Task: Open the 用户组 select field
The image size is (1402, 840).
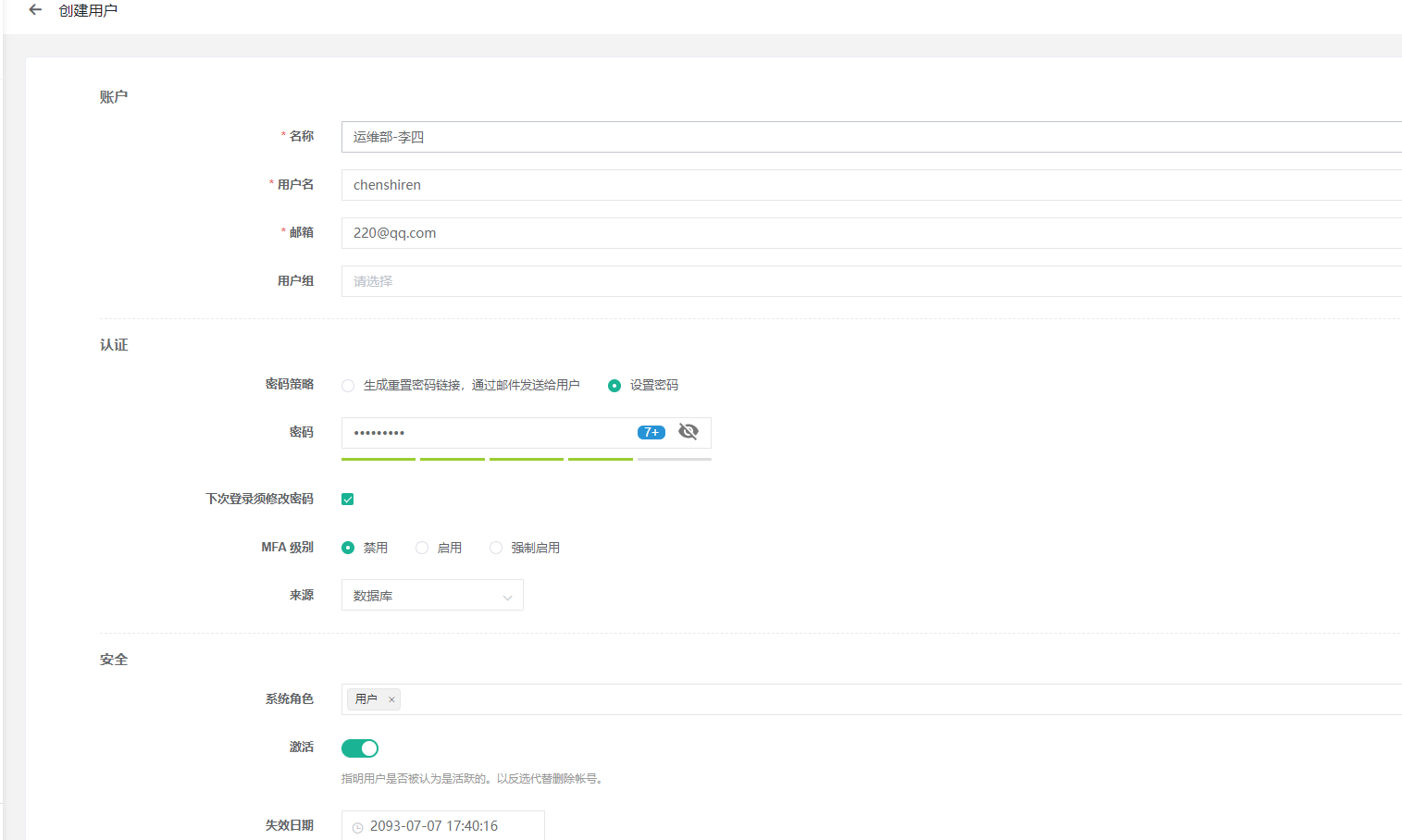Action: (872, 281)
